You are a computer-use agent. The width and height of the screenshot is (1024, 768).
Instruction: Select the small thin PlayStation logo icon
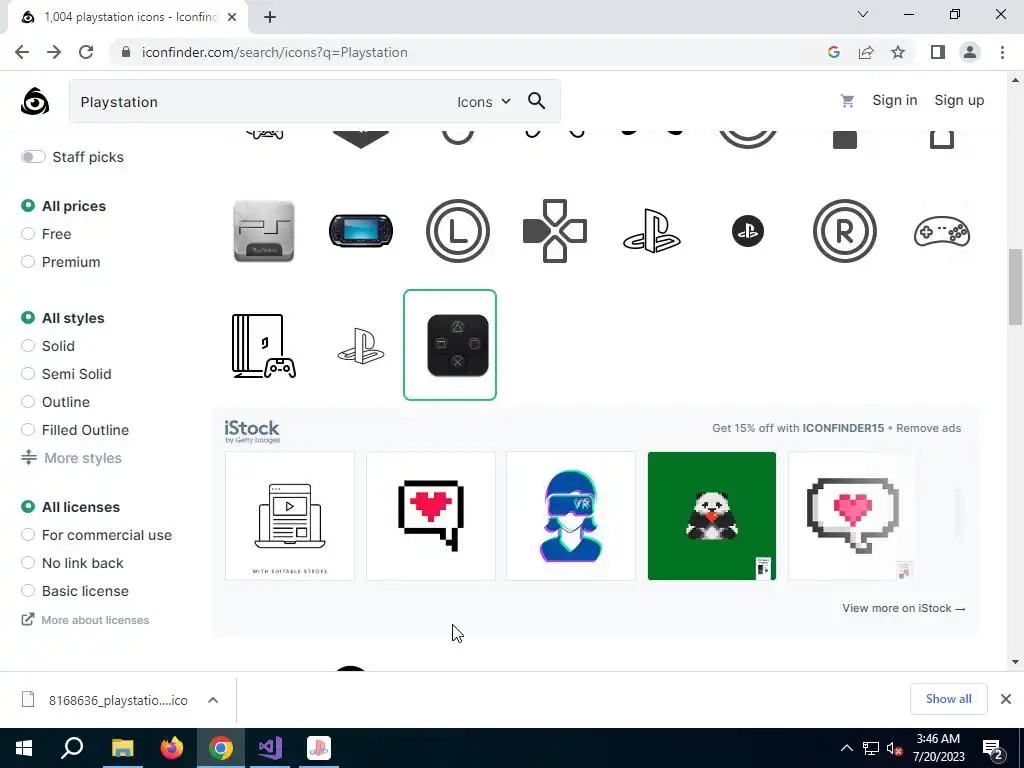(x=361, y=345)
